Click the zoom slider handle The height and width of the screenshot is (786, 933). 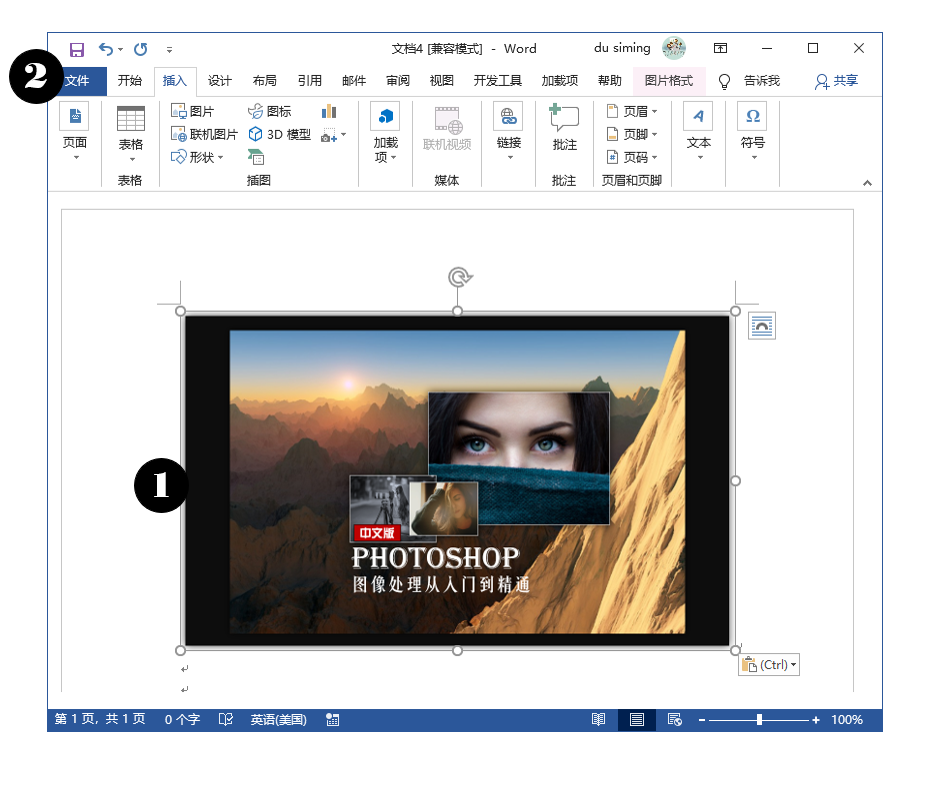tap(759, 719)
